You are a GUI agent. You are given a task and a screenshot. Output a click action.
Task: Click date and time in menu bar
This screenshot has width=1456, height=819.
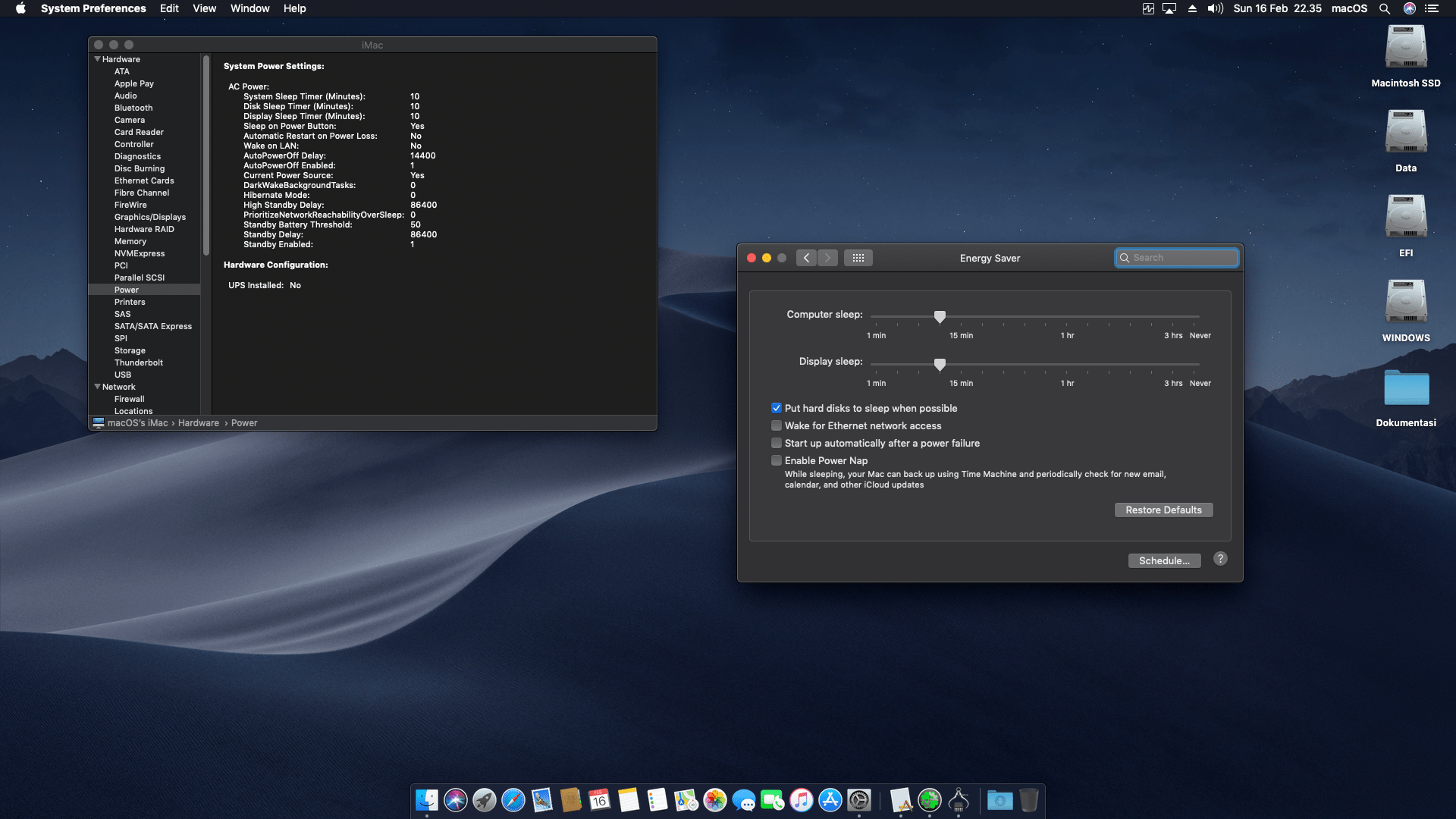[x=1278, y=8]
